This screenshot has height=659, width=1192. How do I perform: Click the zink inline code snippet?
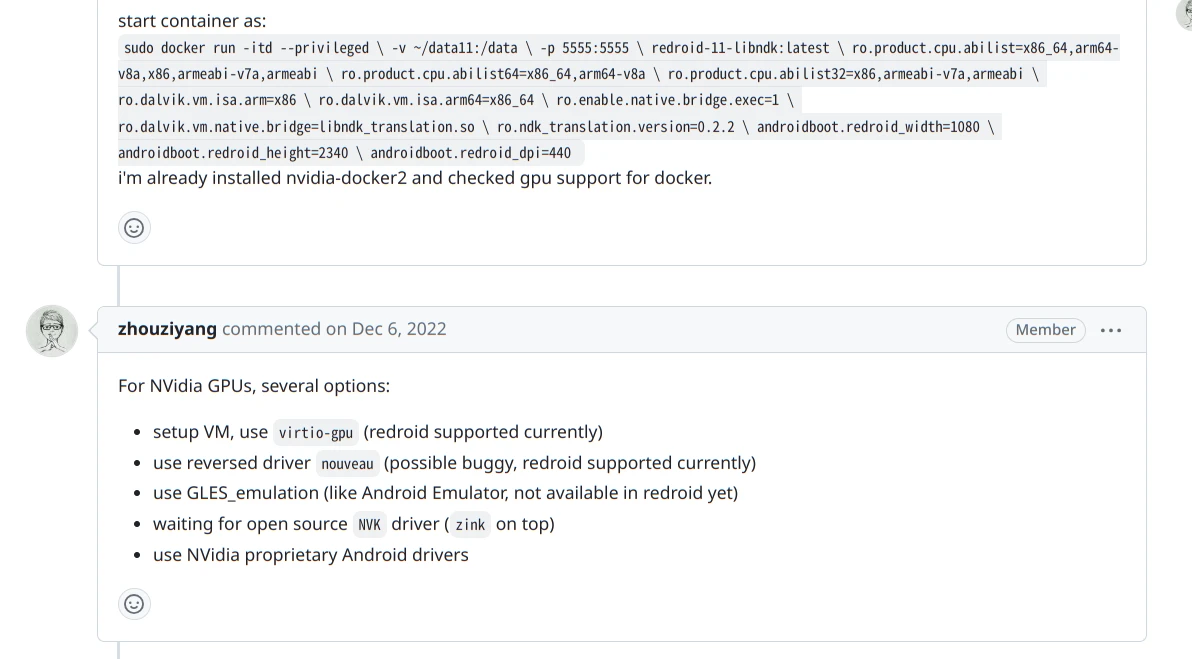[470, 525]
